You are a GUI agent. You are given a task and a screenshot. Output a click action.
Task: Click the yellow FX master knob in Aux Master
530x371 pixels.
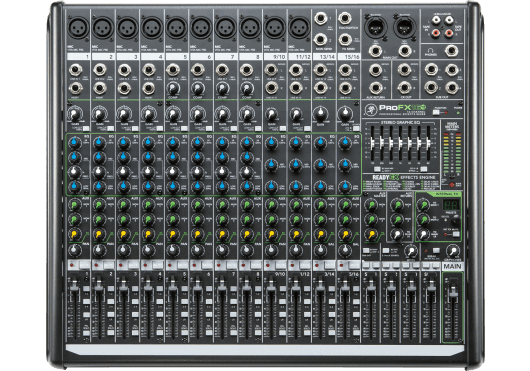(x=371, y=234)
